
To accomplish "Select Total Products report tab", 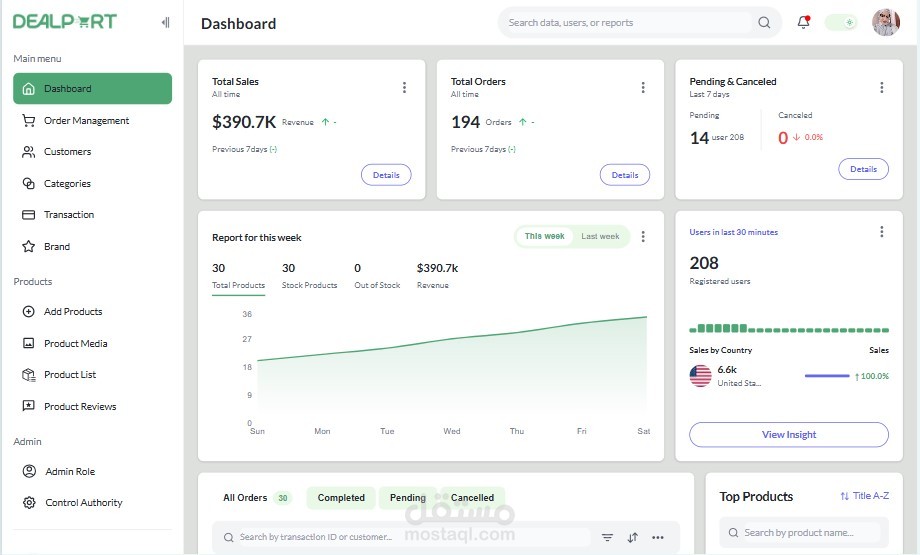I will click(238, 276).
